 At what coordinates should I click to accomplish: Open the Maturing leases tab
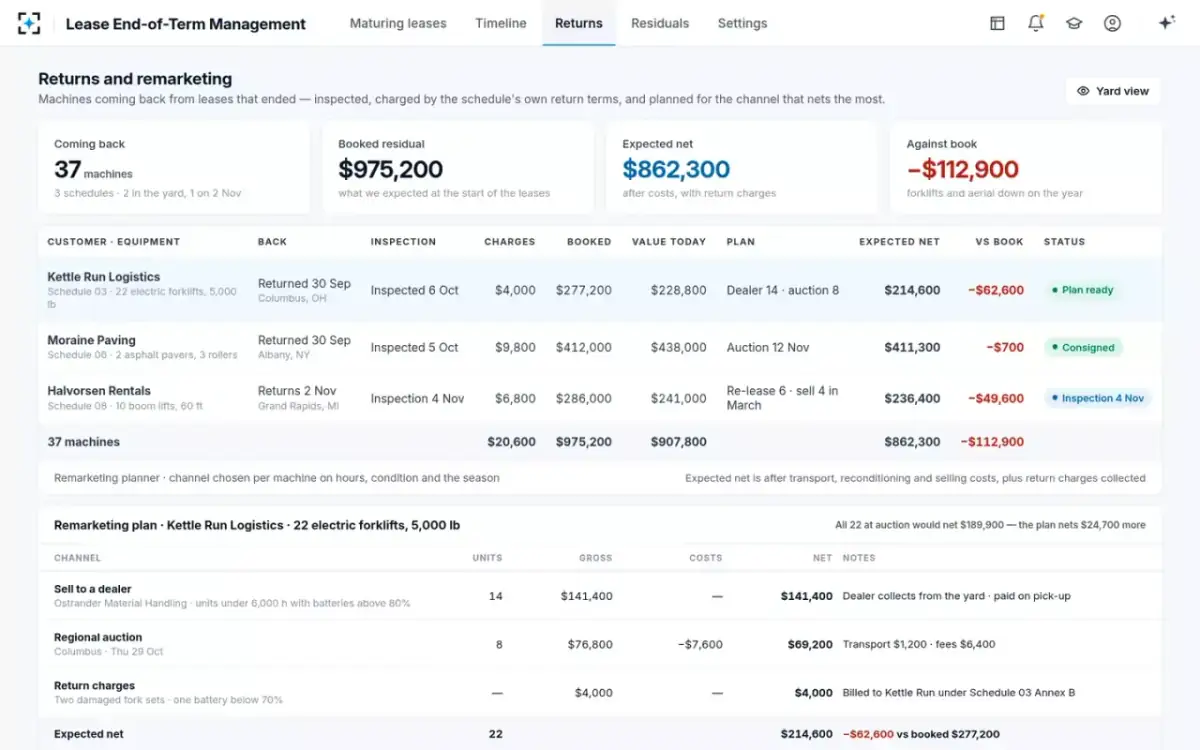click(x=398, y=23)
